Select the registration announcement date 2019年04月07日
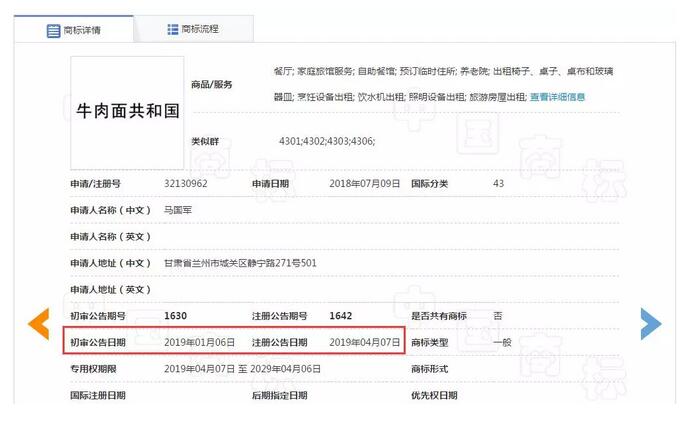Viewport: 691px width, 430px height. point(365,342)
